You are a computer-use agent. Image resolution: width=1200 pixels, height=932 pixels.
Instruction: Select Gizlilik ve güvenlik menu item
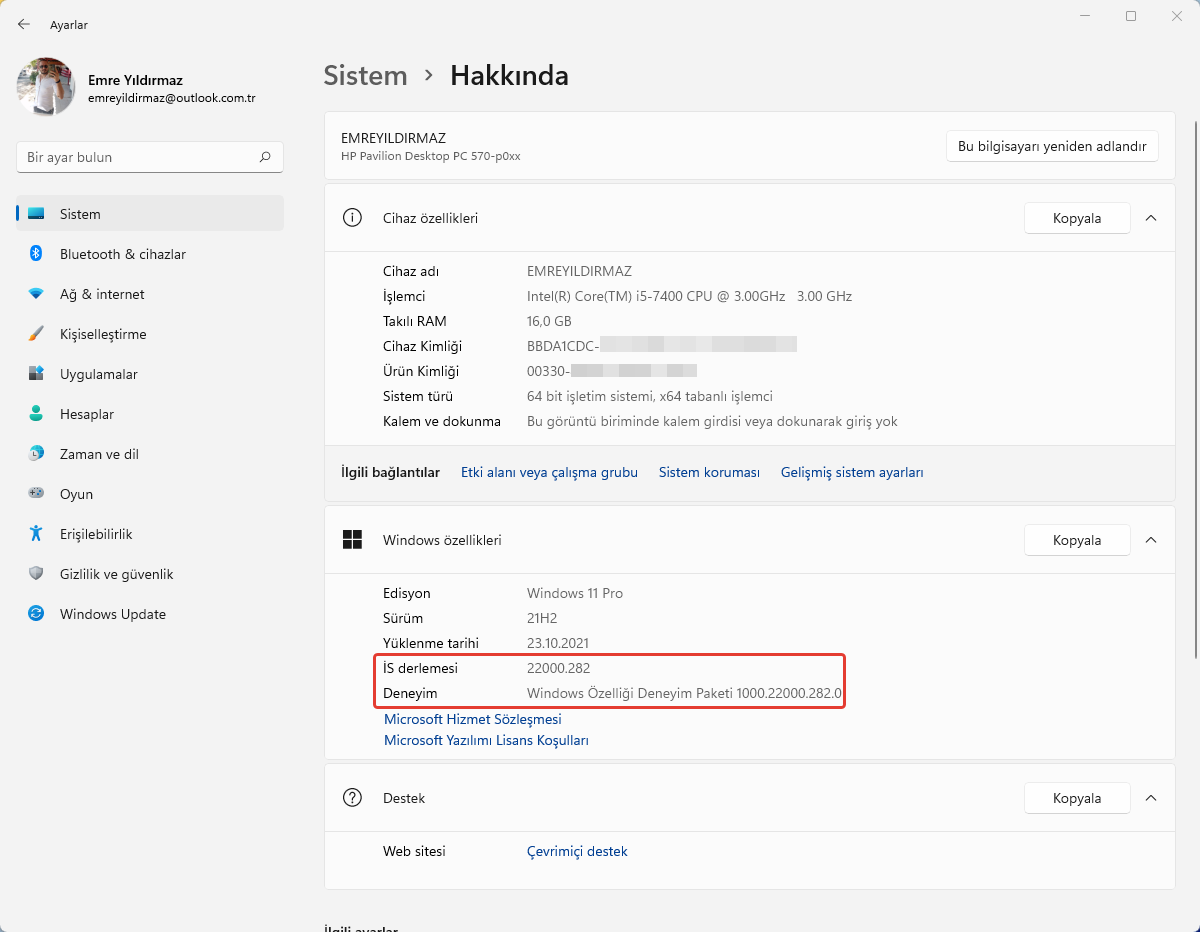point(116,574)
